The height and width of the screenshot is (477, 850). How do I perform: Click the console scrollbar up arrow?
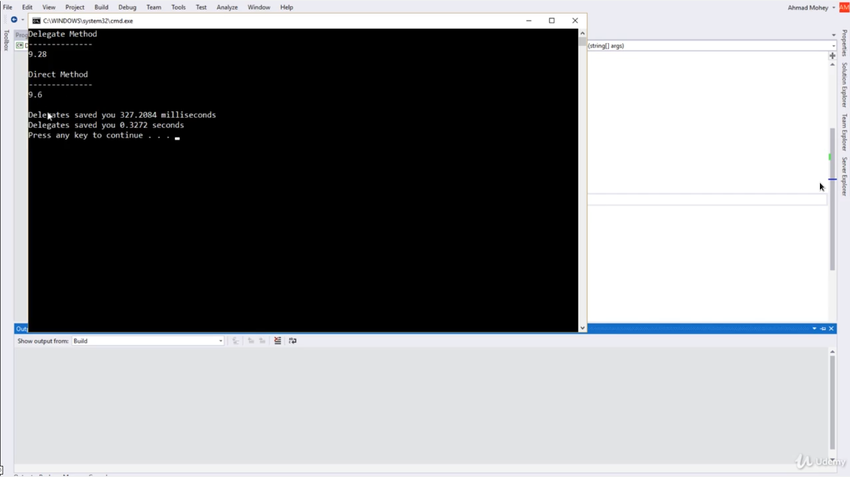pyautogui.click(x=583, y=33)
